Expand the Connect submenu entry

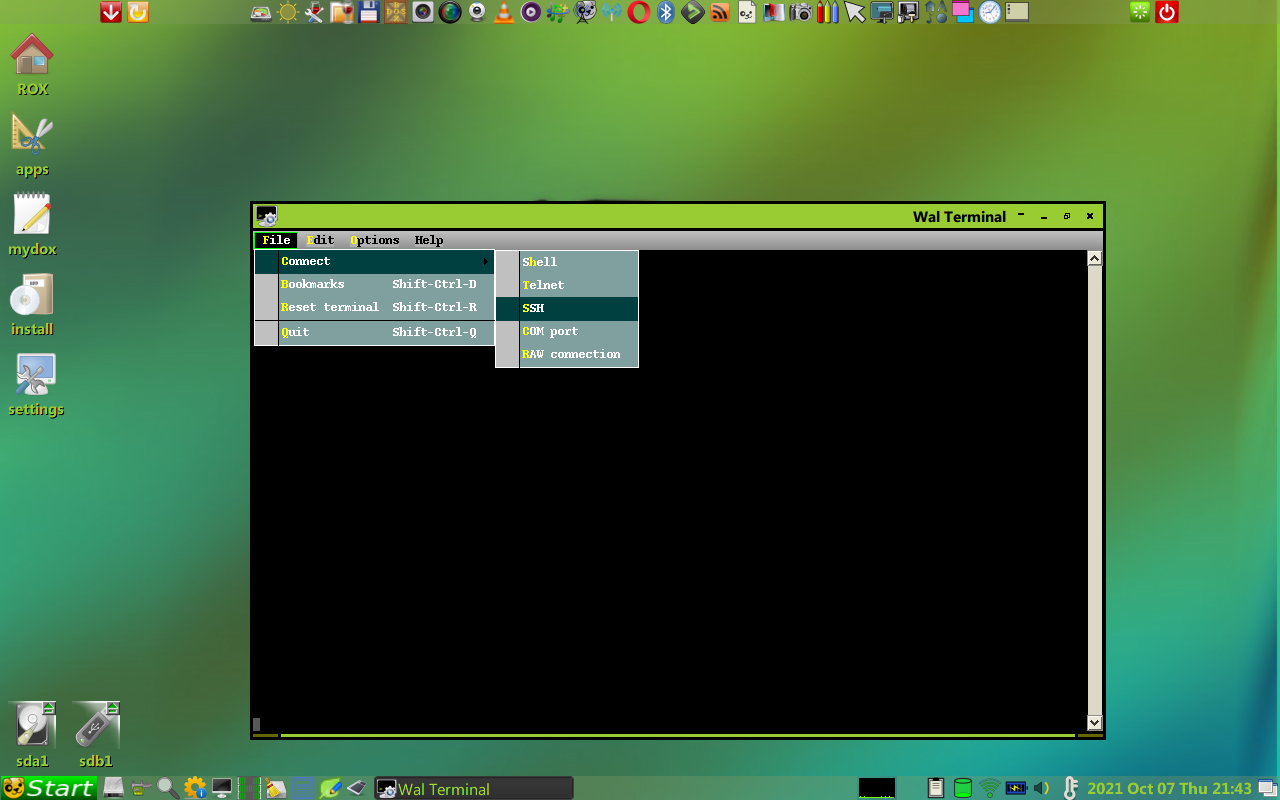coord(375,261)
